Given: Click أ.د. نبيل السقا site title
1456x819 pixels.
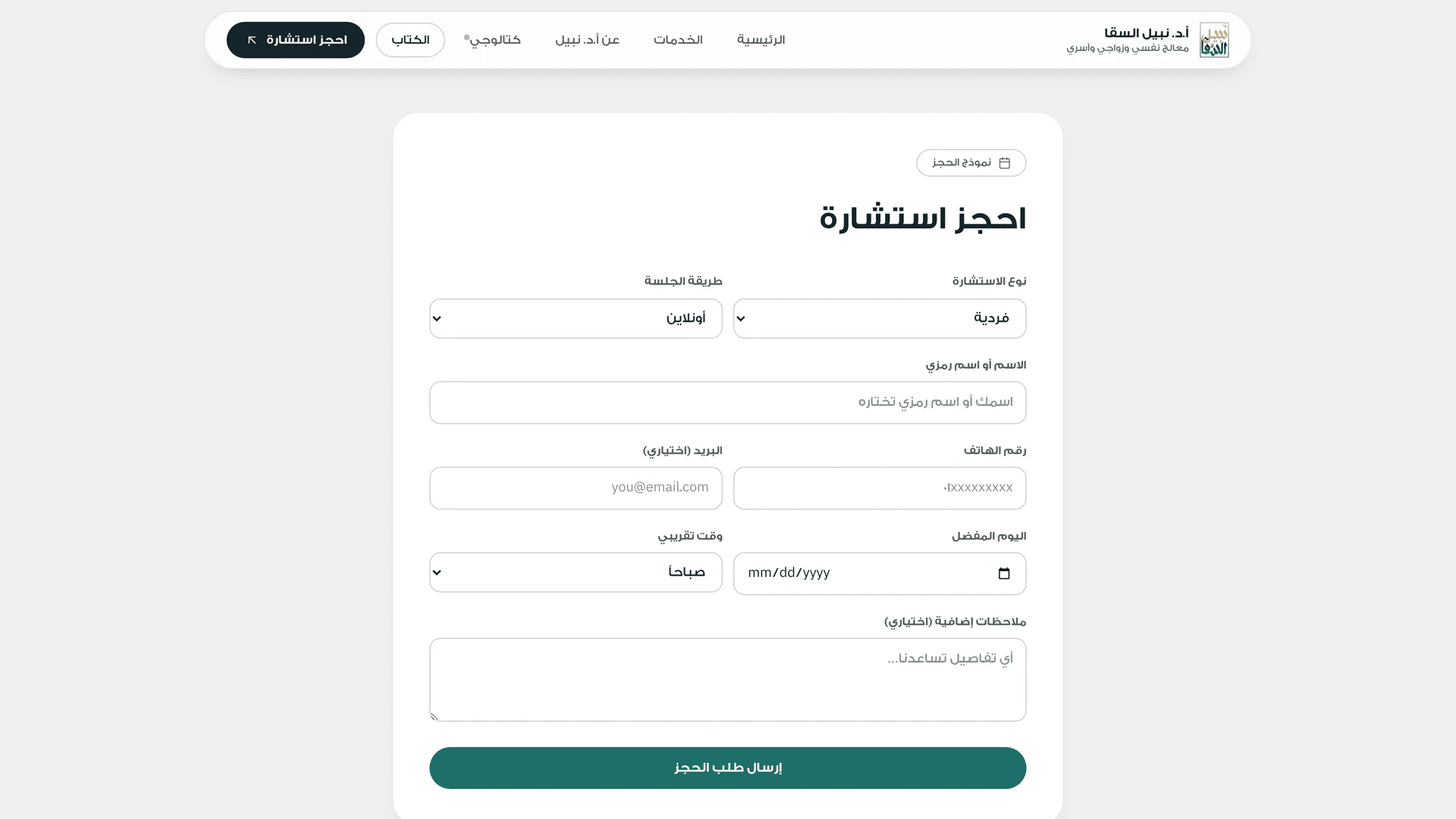Looking at the screenshot, I should [1146, 33].
